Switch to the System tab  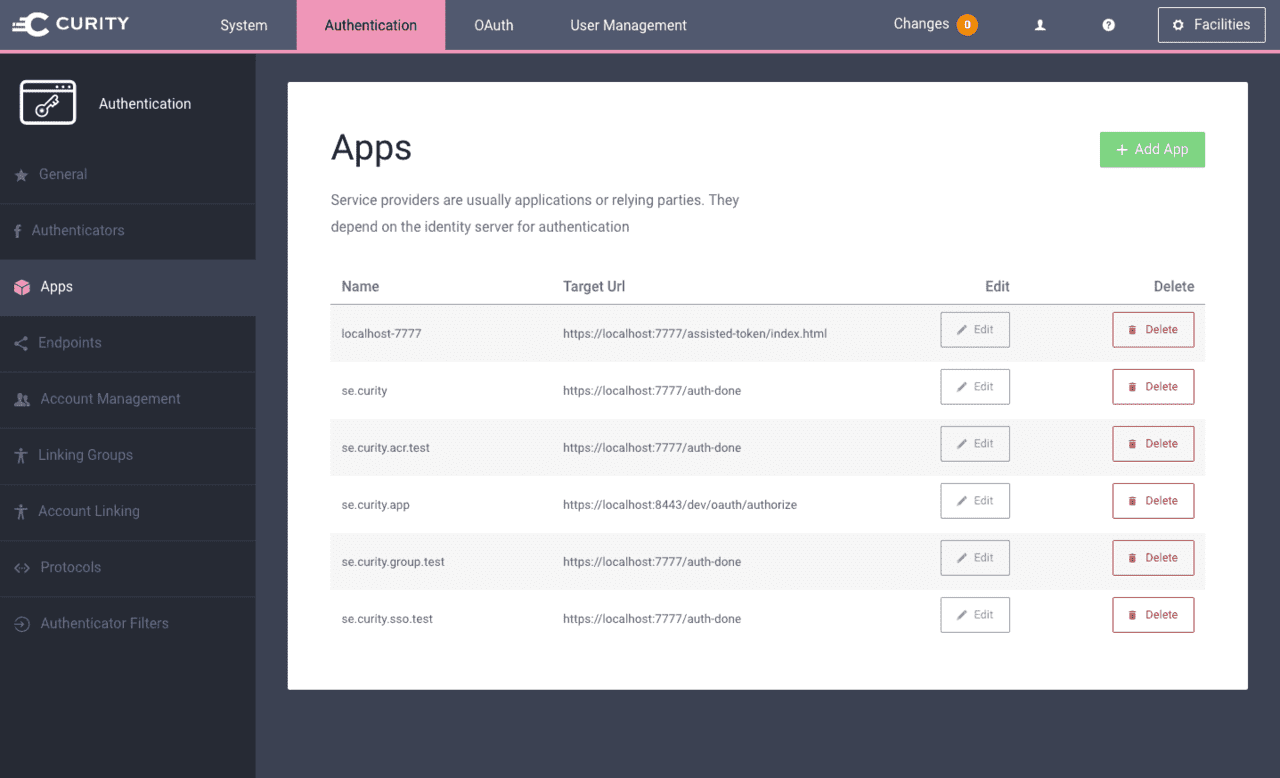point(244,25)
